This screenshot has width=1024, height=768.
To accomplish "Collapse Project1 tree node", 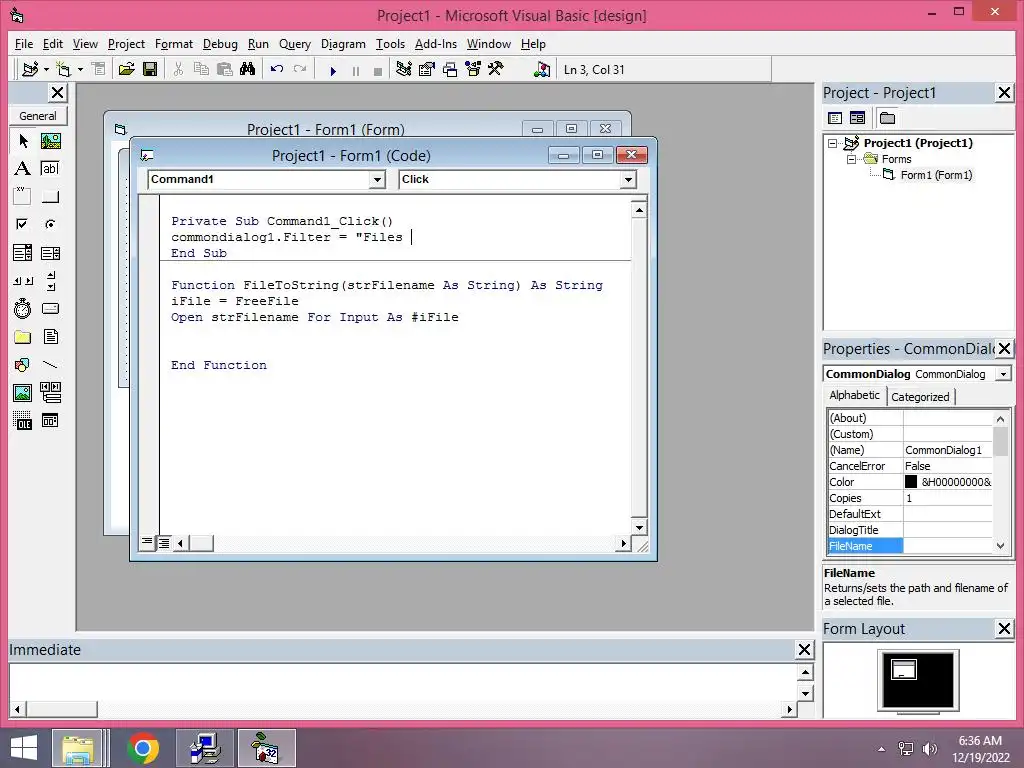I will tap(833, 143).
